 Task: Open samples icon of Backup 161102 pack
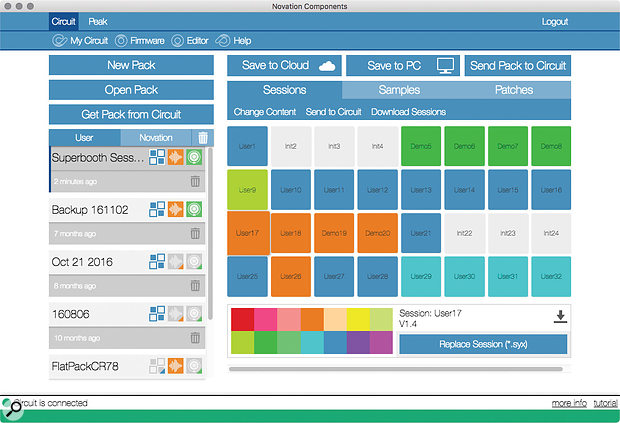point(176,209)
